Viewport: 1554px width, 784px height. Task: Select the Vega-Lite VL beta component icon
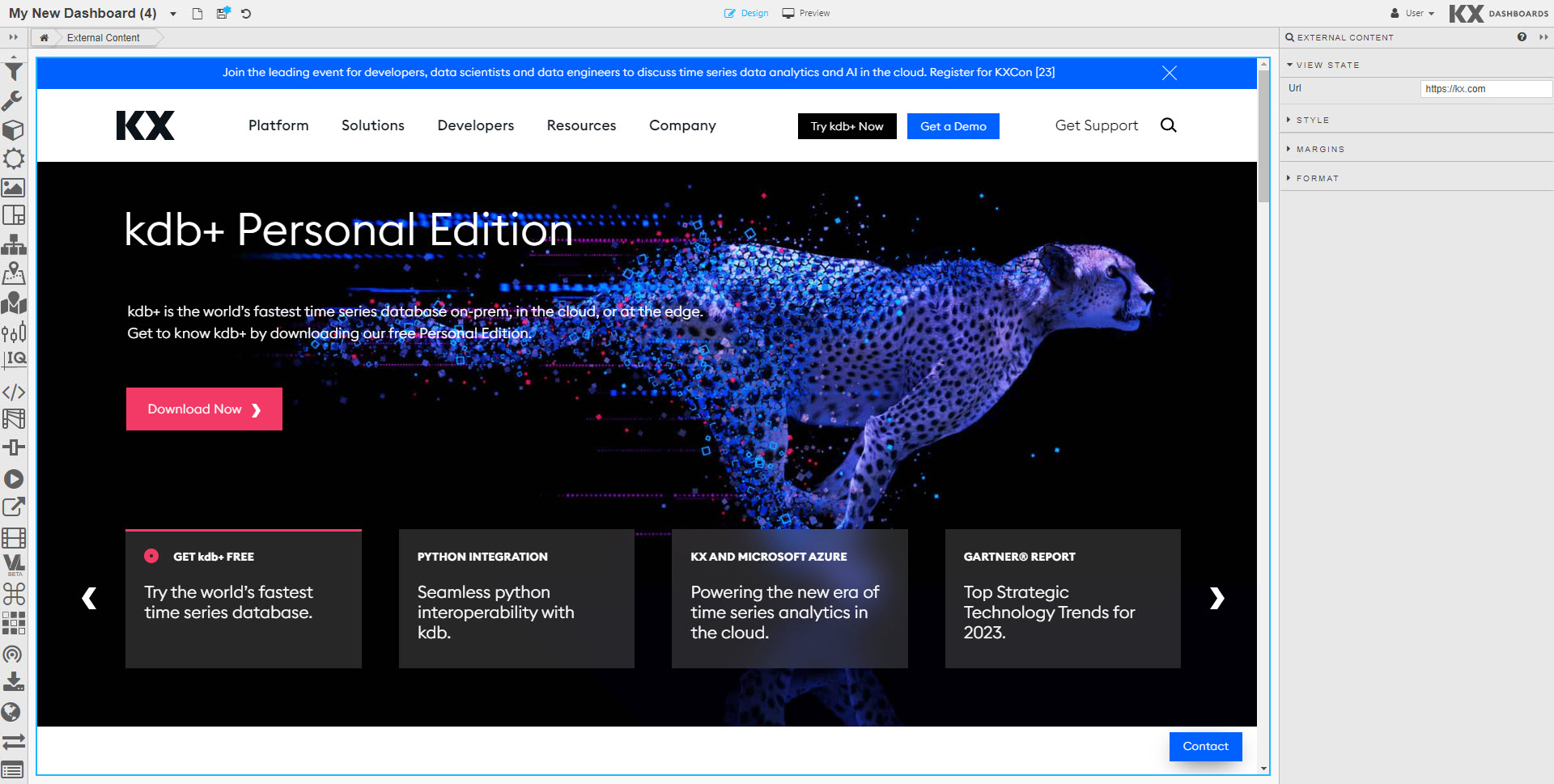(x=14, y=564)
